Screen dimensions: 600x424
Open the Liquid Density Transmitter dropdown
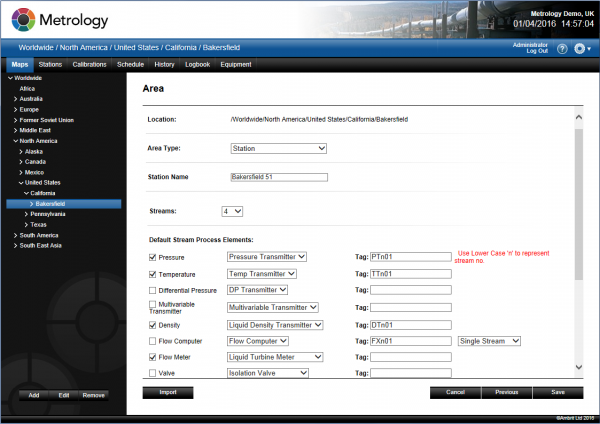click(275, 325)
